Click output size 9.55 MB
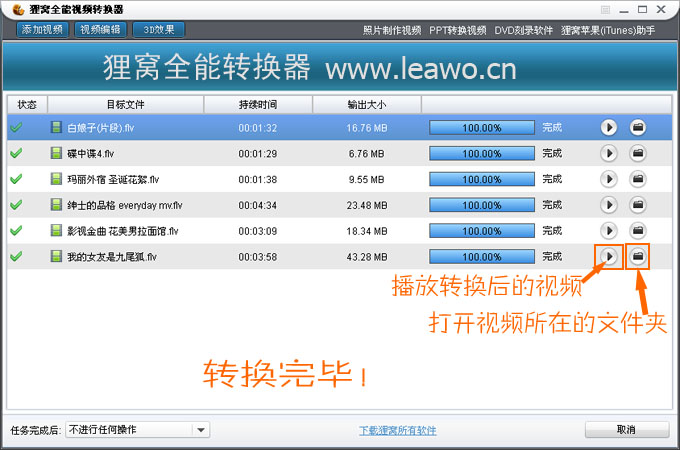This screenshot has height=450, width=680. pyautogui.click(x=367, y=179)
